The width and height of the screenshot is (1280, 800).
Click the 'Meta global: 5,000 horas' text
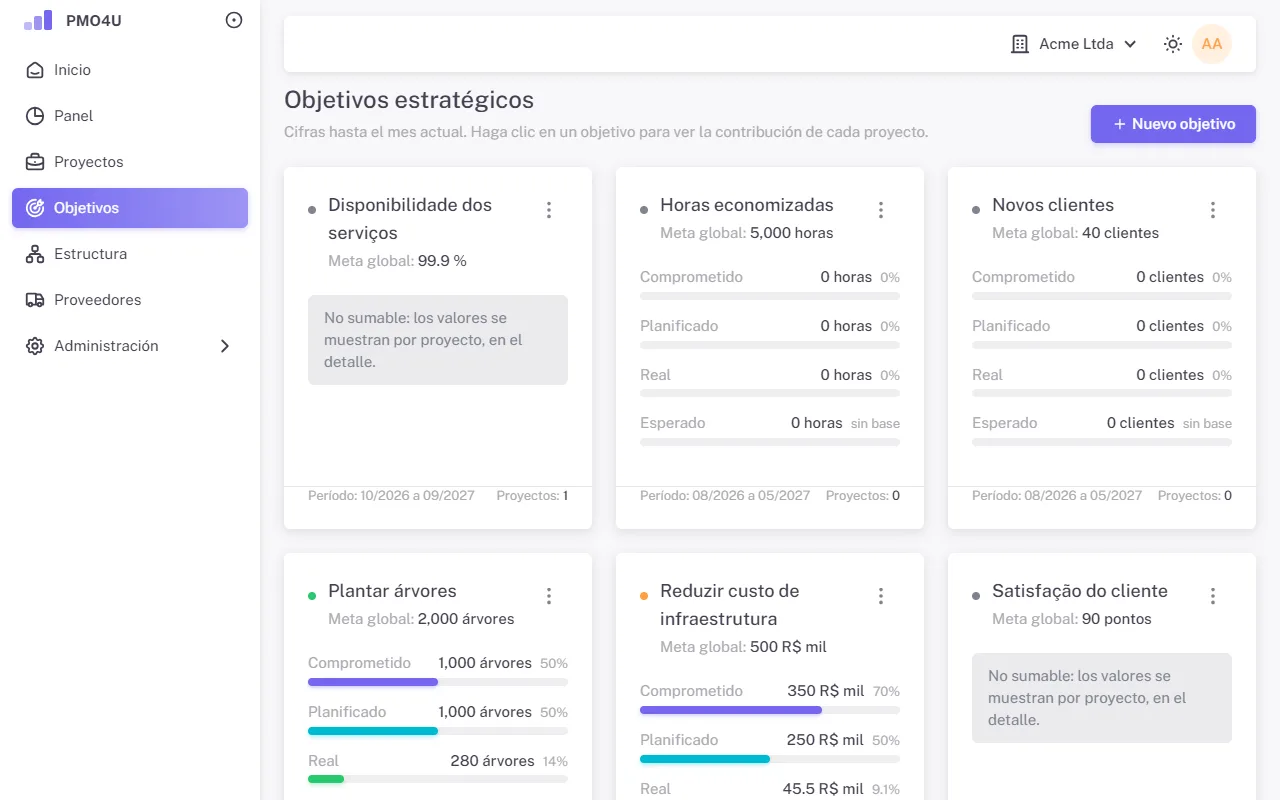coord(747,233)
